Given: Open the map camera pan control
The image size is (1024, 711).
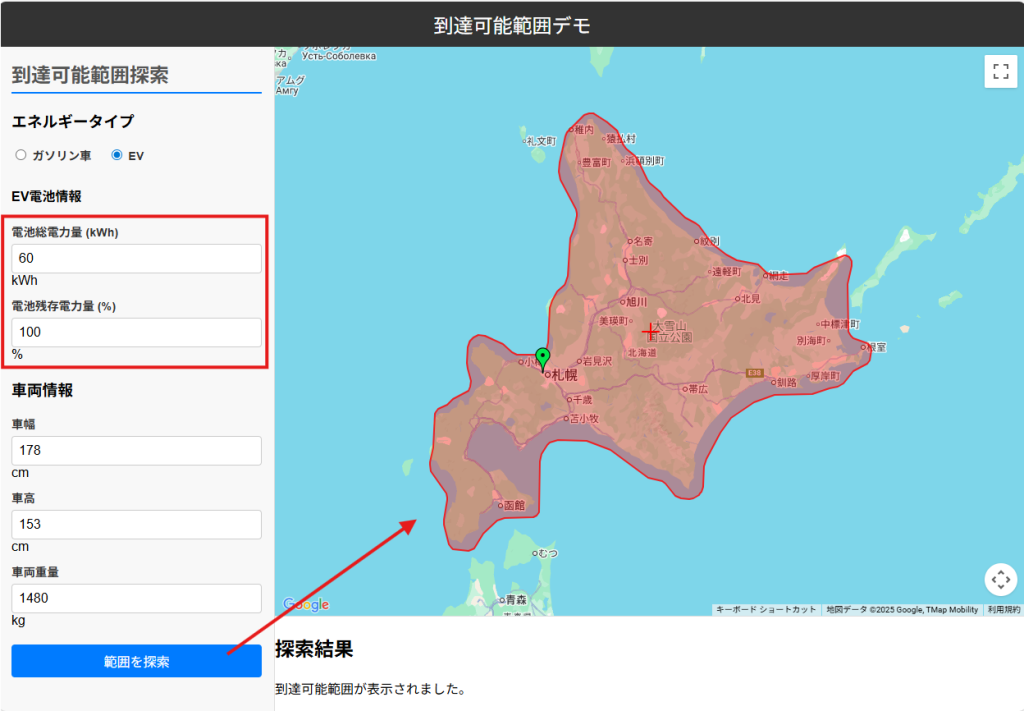Looking at the screenshot, I should point(1000,579).
